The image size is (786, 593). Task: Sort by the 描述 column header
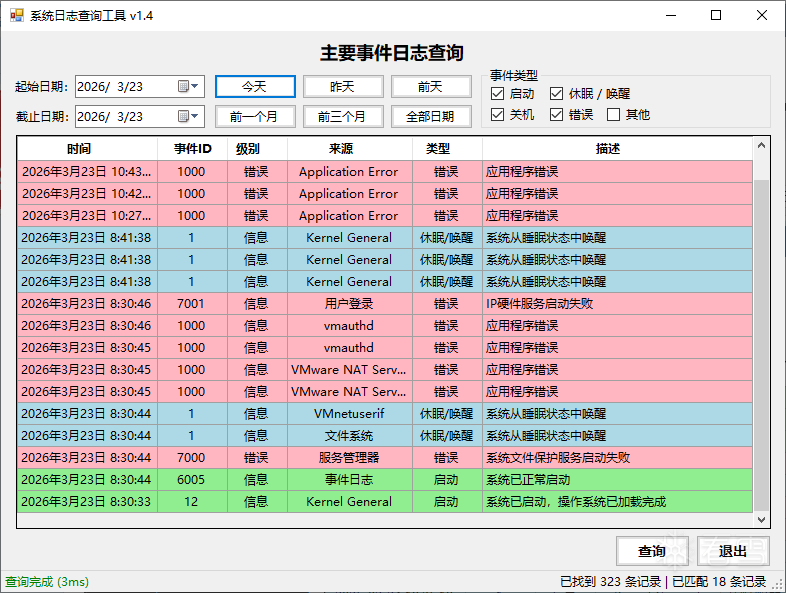[x=617, y=149]
